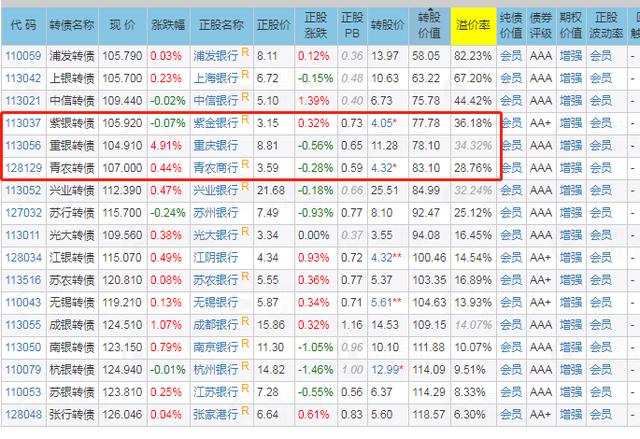The height and width of the screenshot is (439, 640).
Task: Click the R icon beside 兴业银行
Action: click(x=245, y=186)
